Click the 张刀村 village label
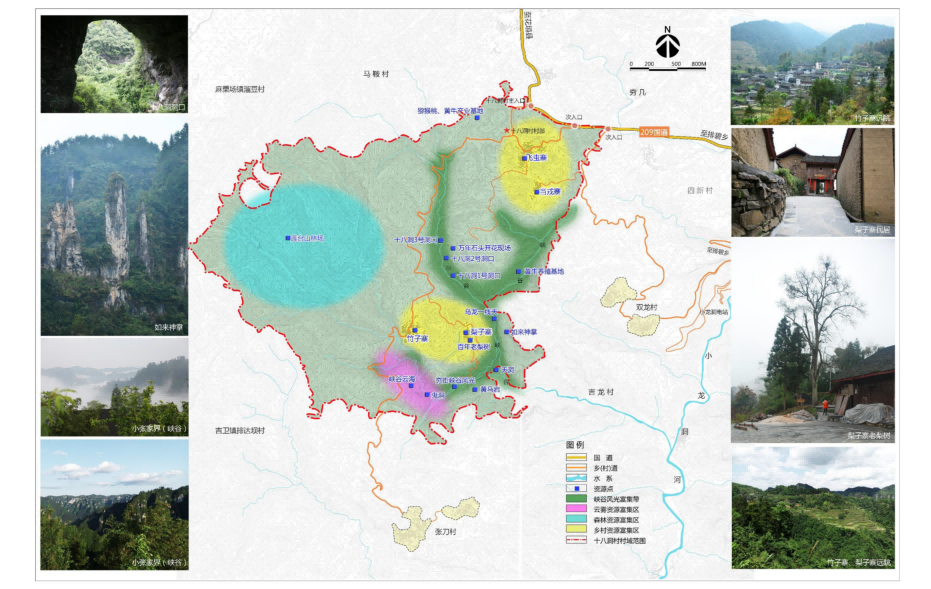Image resolution: width=931 pixels, height=589 pixels. click(445, 532)
